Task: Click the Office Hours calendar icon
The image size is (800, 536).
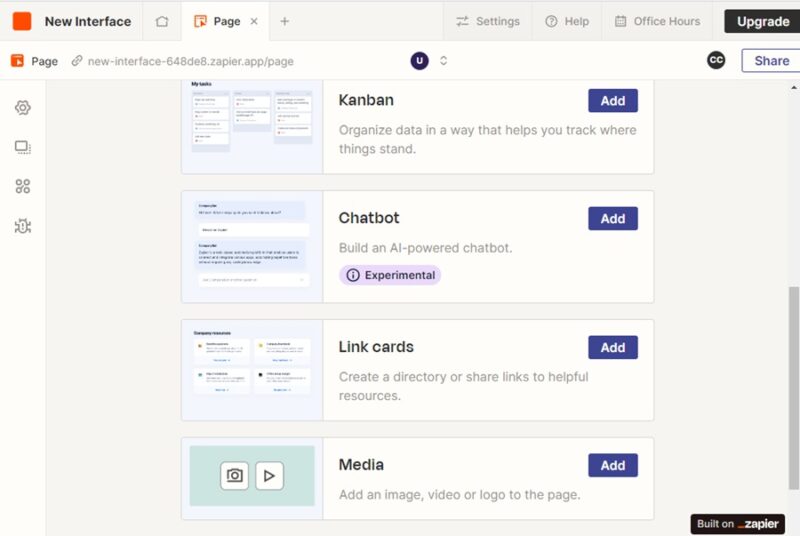Action: tap(620, 21)
